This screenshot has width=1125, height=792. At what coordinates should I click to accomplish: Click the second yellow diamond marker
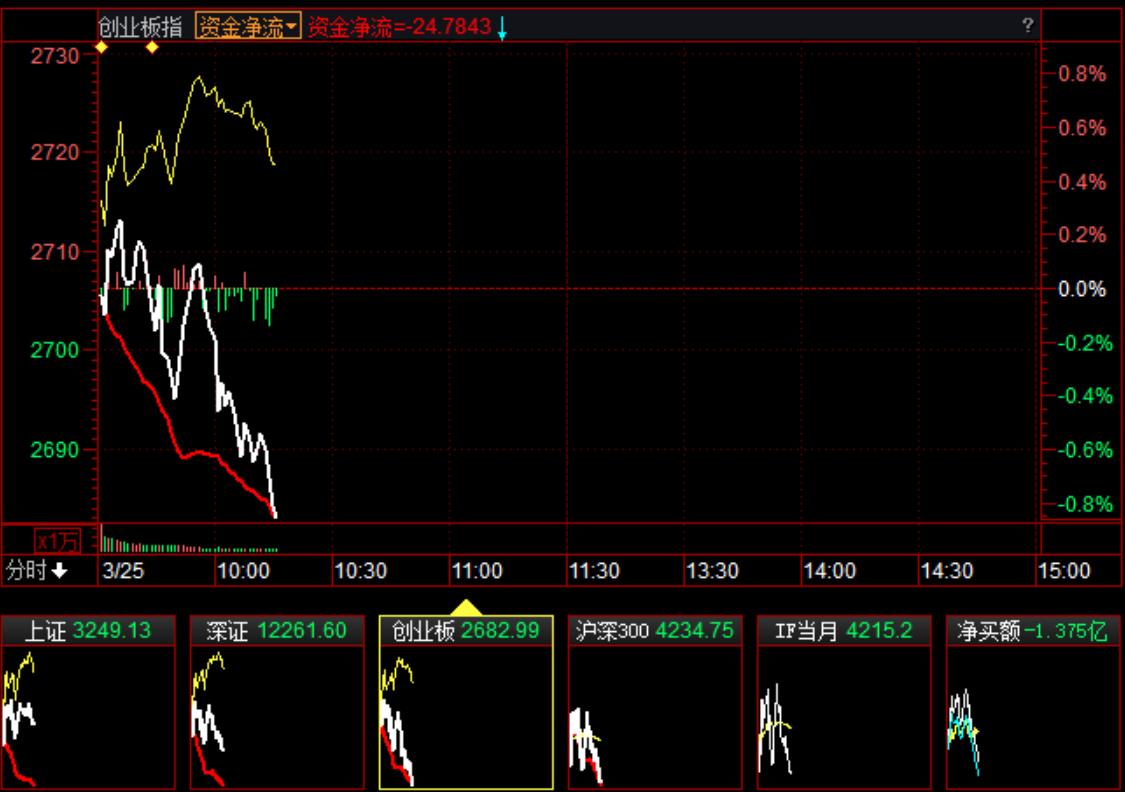[152, 46]
